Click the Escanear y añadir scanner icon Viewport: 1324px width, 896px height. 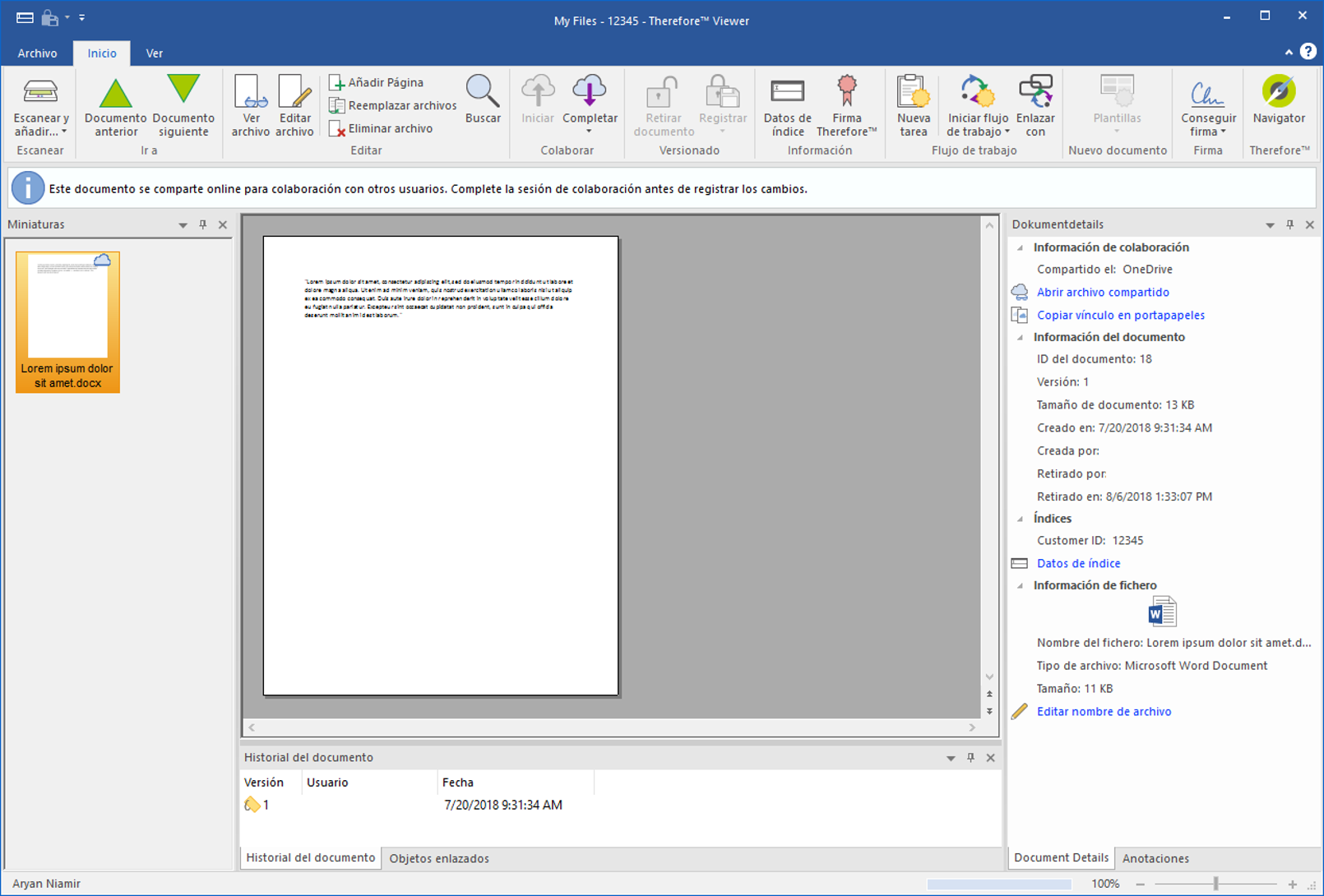click(x=39, y=92)
